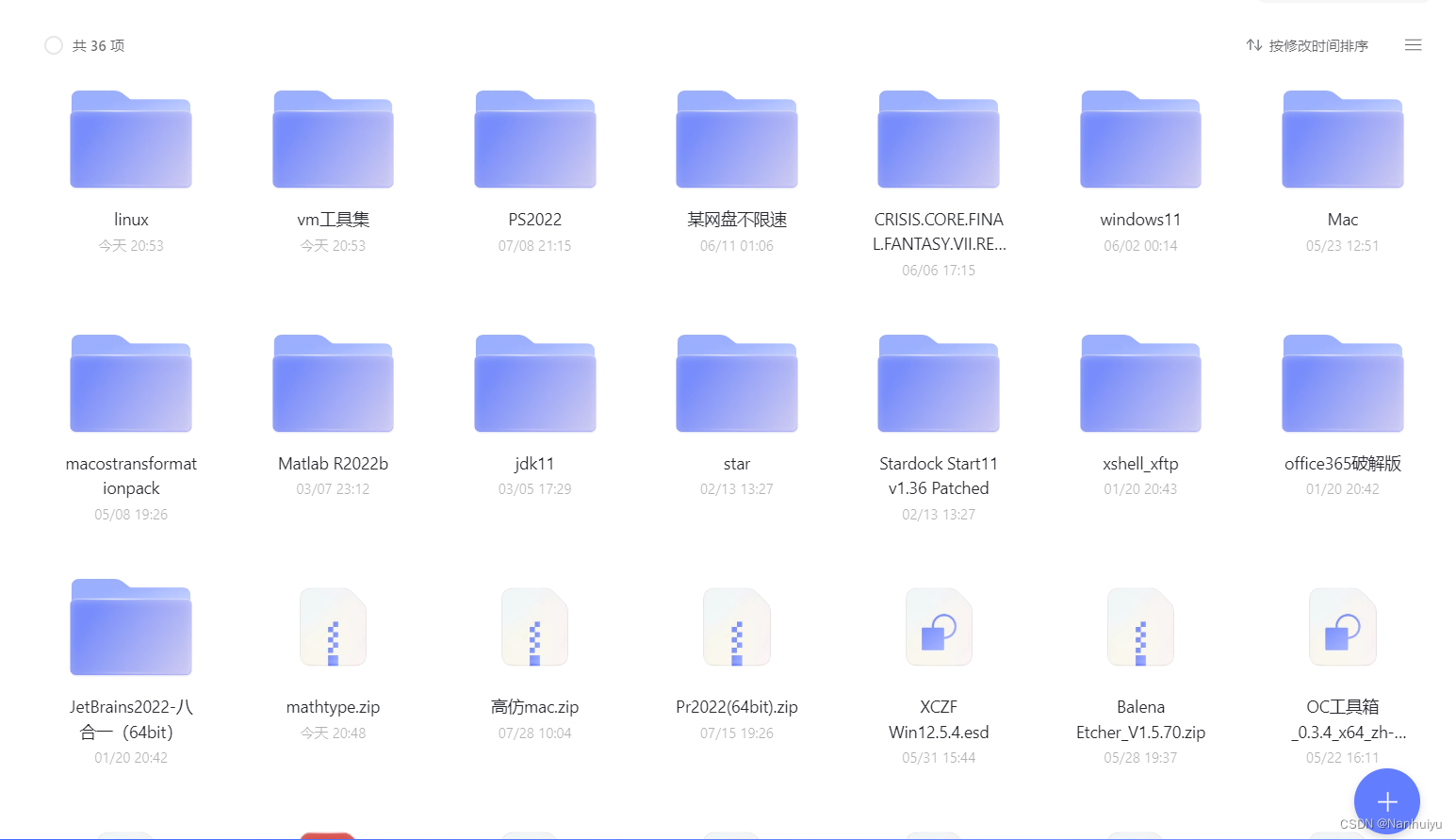1456x840 pixels.
Task: Open the PS2022 folder
Action: 535,140
